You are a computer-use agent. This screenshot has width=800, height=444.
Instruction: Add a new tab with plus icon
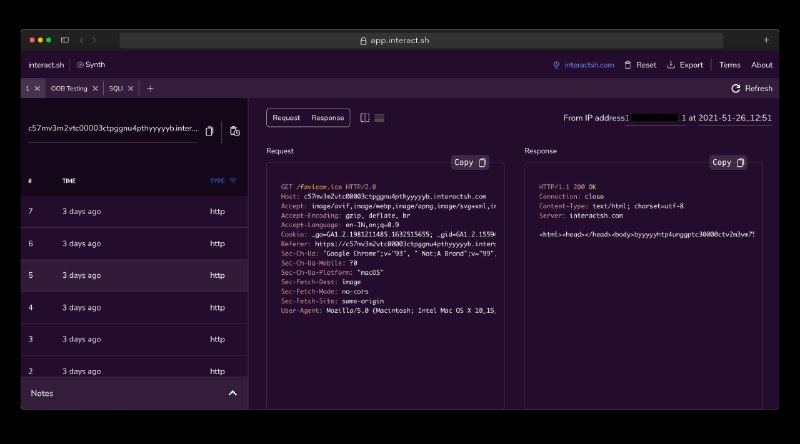click(x=150, y=88)
